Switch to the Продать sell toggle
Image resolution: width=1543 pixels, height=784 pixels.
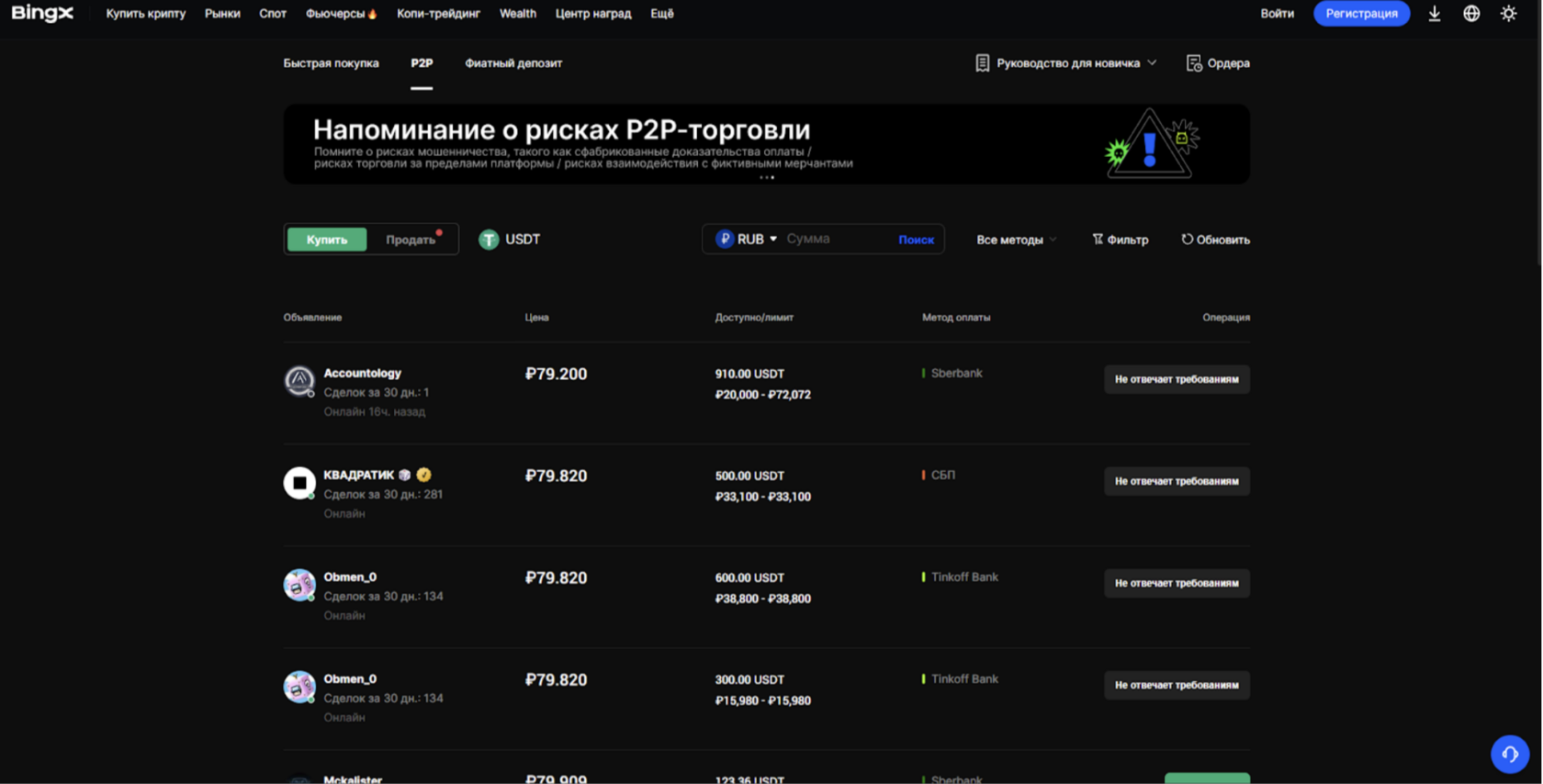pyautogui.click(x=410, y=240)
